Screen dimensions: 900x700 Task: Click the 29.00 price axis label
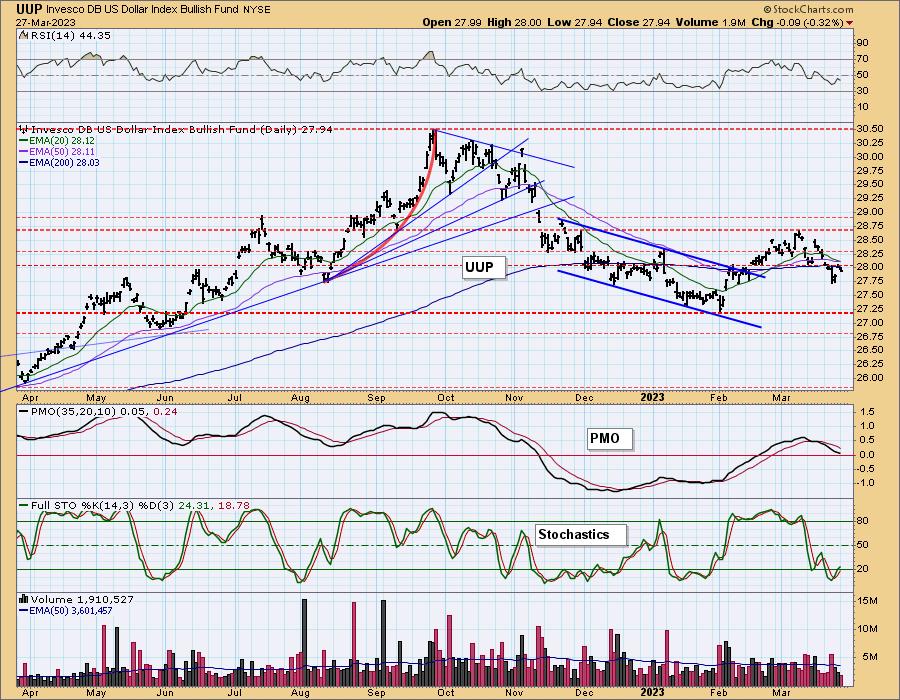[x=870, y=212]
